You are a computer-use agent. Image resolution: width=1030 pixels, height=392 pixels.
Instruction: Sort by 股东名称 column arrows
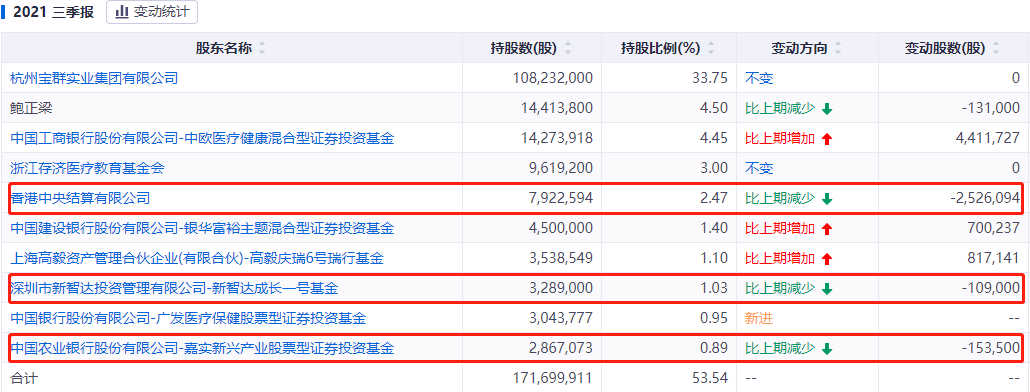click(263, 48)
